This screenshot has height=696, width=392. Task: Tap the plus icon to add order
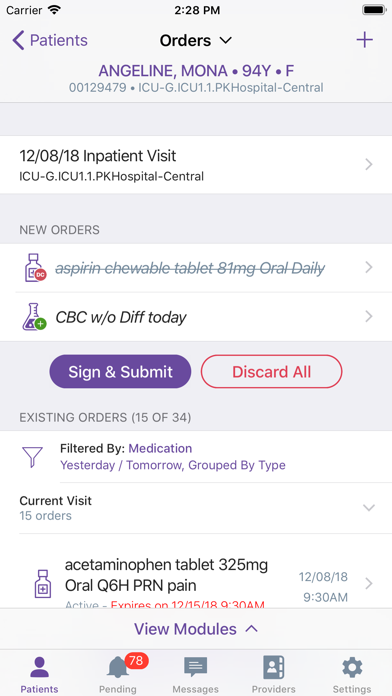(364, 40)
